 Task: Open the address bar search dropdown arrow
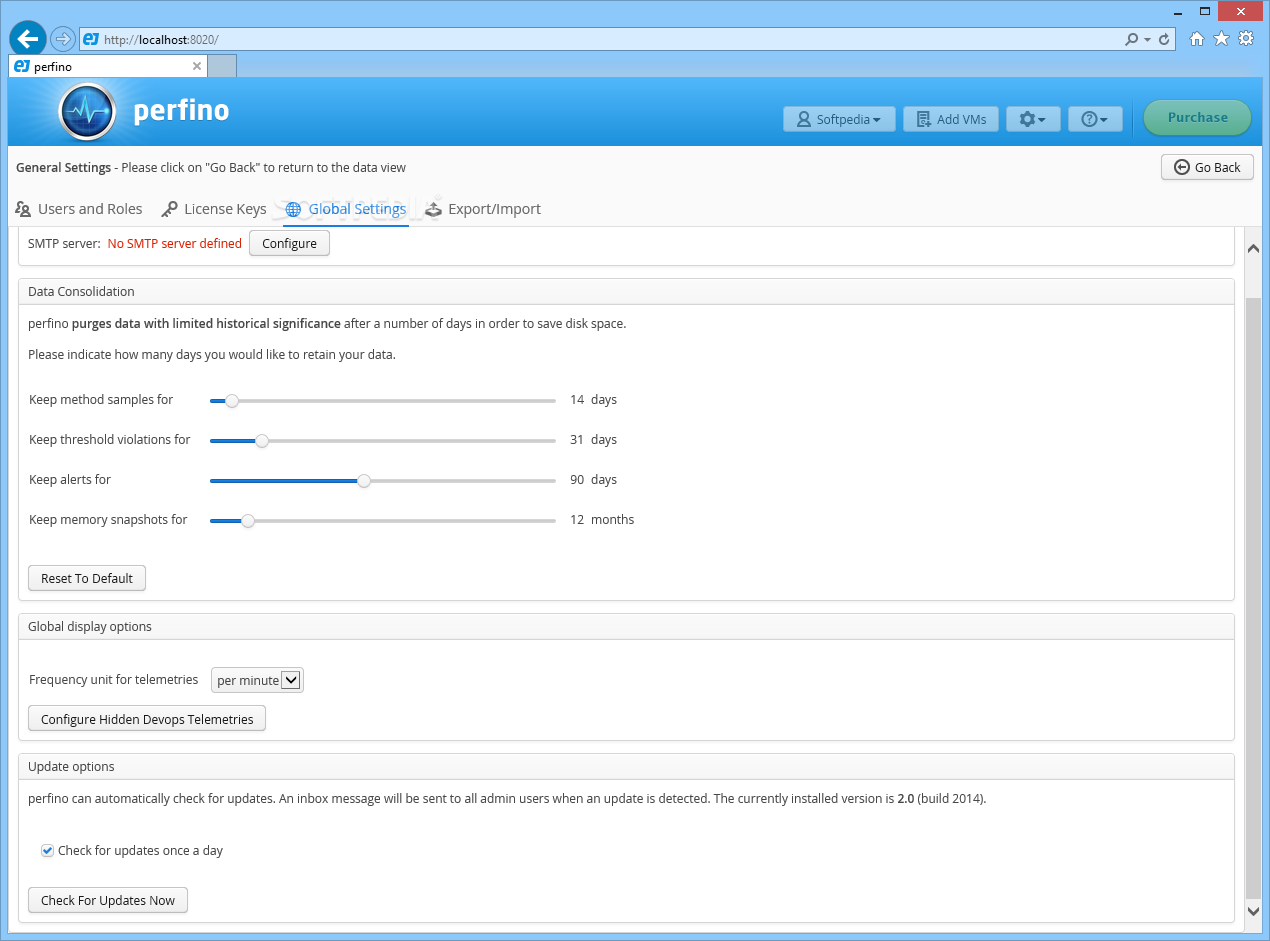1147,40
